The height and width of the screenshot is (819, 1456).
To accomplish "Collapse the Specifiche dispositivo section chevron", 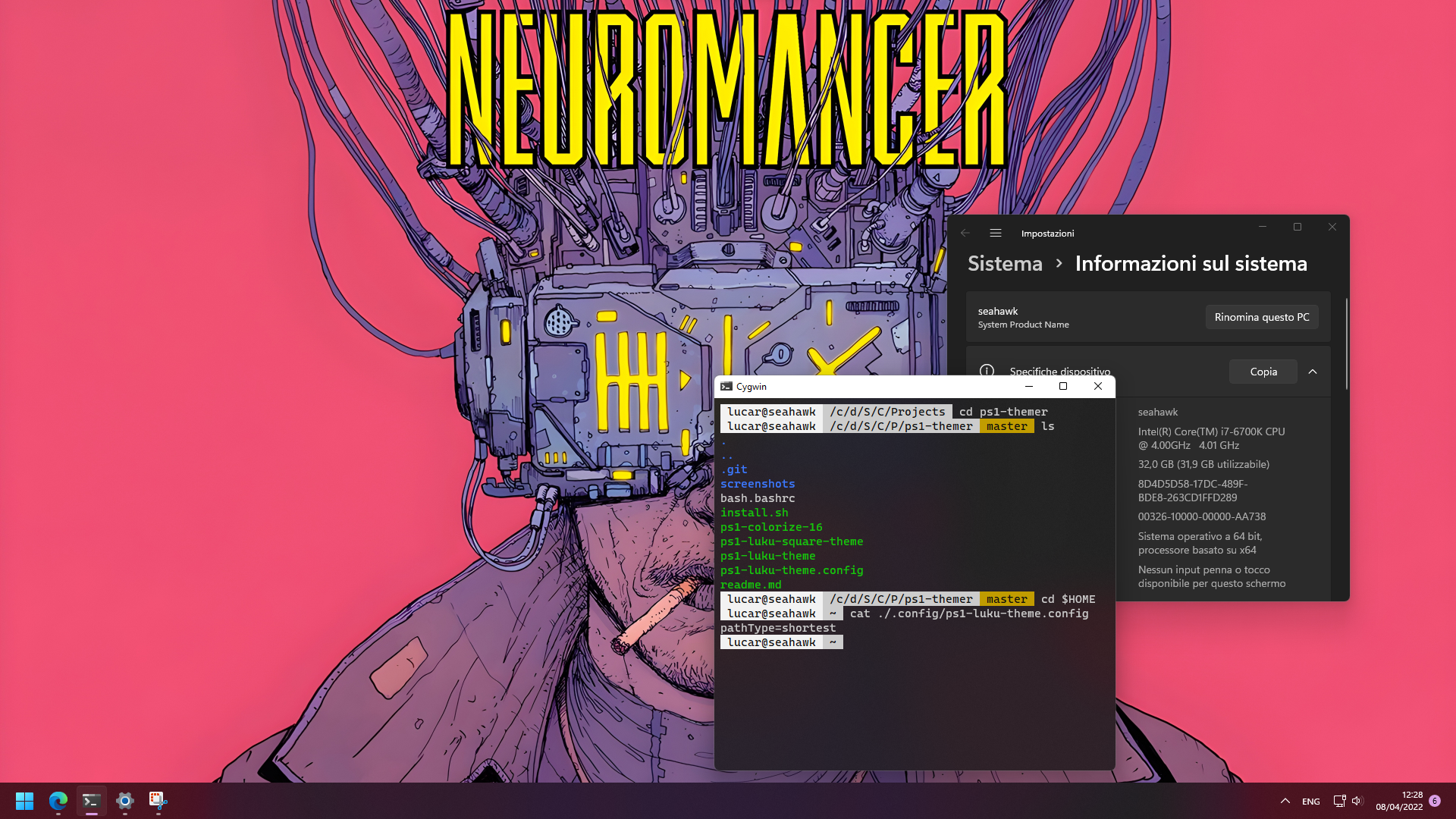I will point(1313,372).
